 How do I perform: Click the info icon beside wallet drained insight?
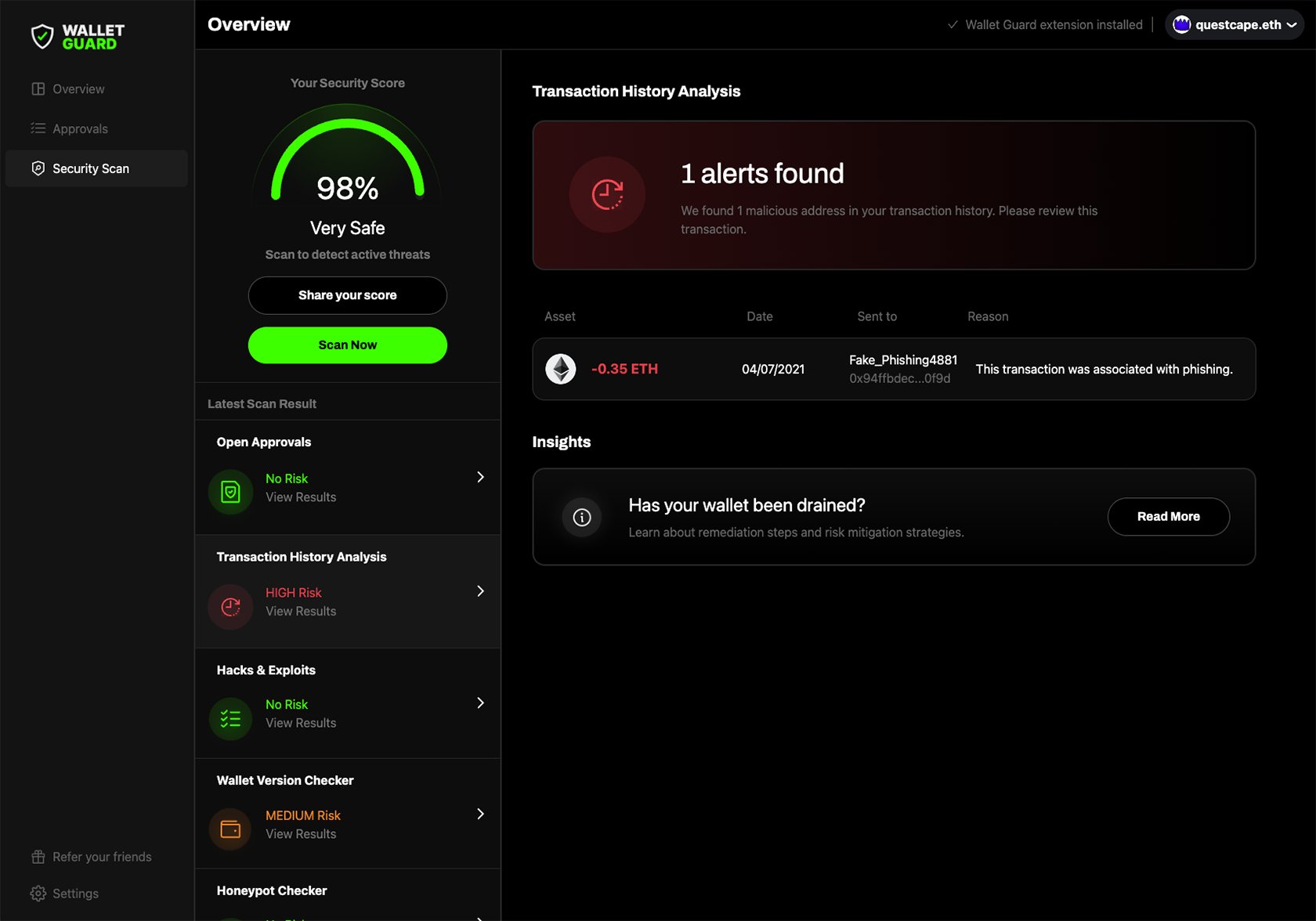[x=581, y=517]
